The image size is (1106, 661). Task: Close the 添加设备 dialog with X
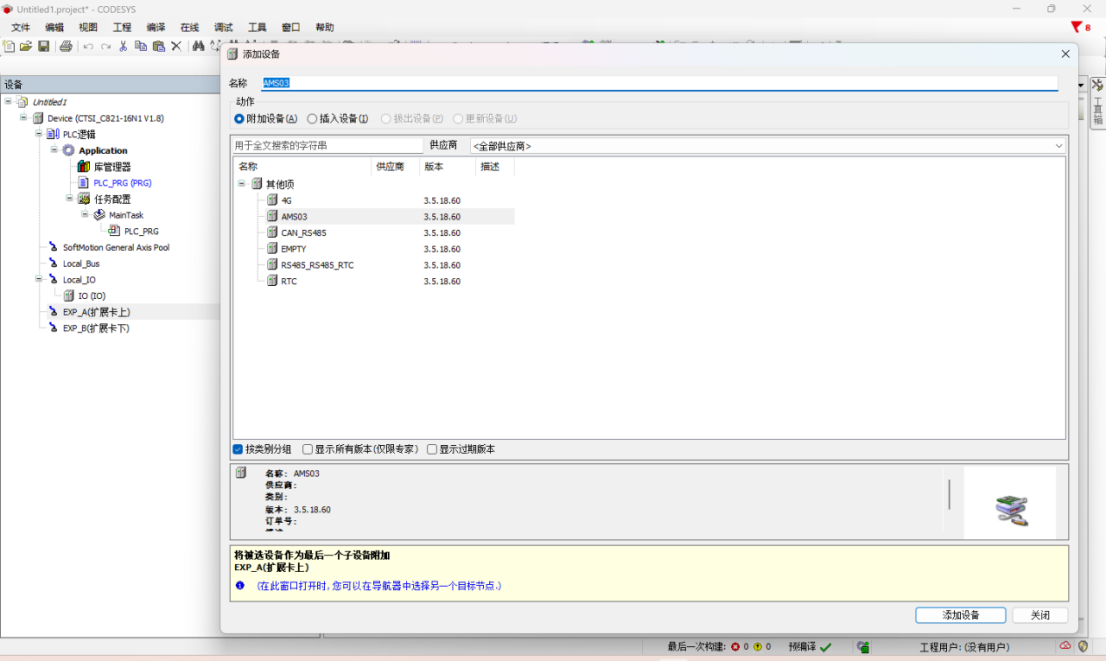tap(1065, 54)
